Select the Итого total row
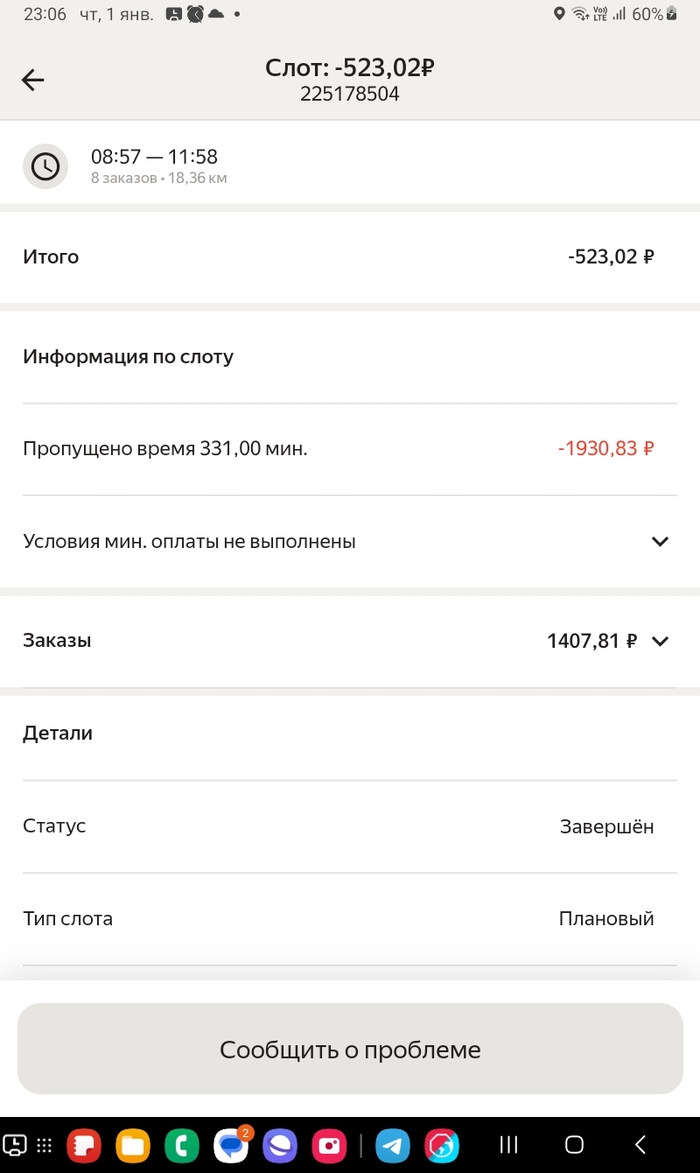This screenshot has height=1173, width=700. 338,257
